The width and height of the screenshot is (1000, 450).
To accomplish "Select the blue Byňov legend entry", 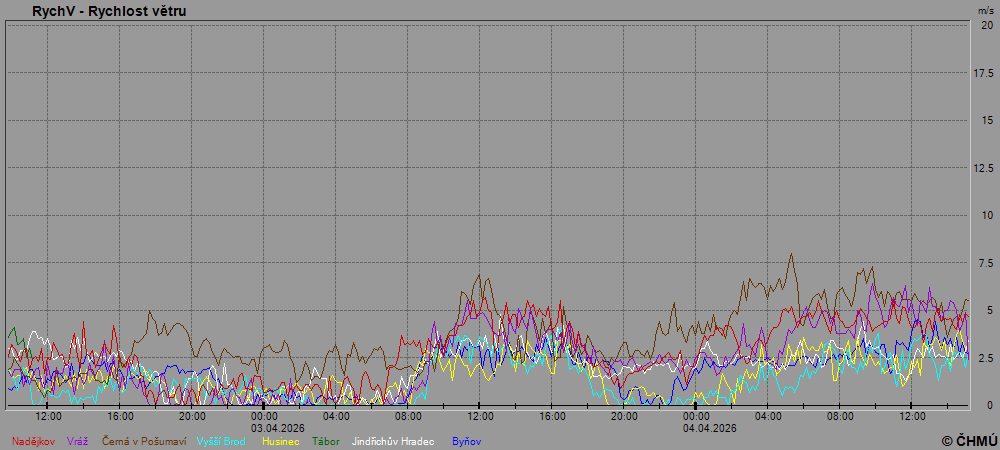I will (466, 441).
